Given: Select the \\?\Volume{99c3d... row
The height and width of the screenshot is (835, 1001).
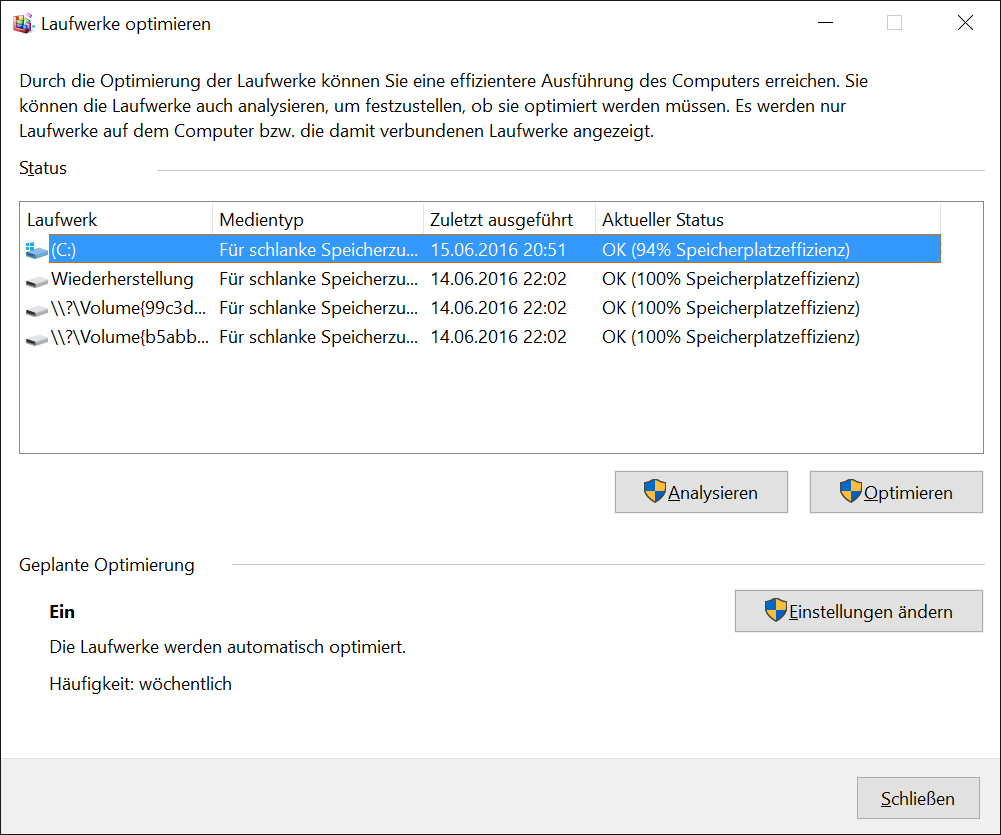Looking at the screenshot, I should [x=483, y=308].
